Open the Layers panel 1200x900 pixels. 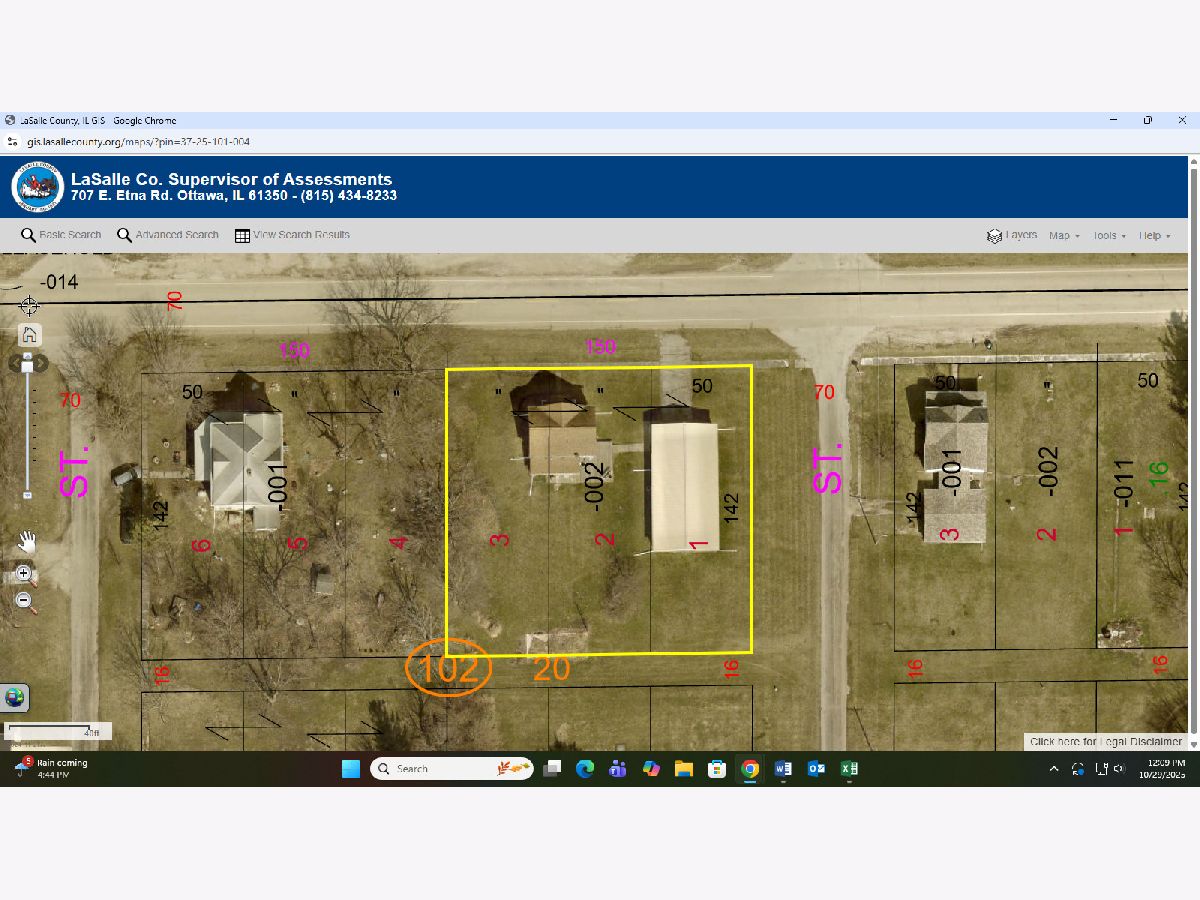1012,235
